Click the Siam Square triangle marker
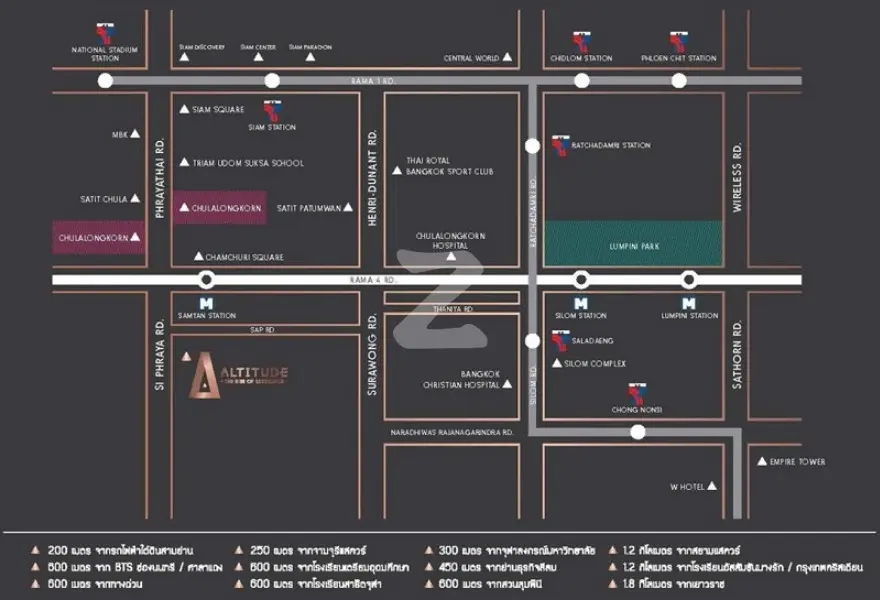 click(x=184, y=109)
